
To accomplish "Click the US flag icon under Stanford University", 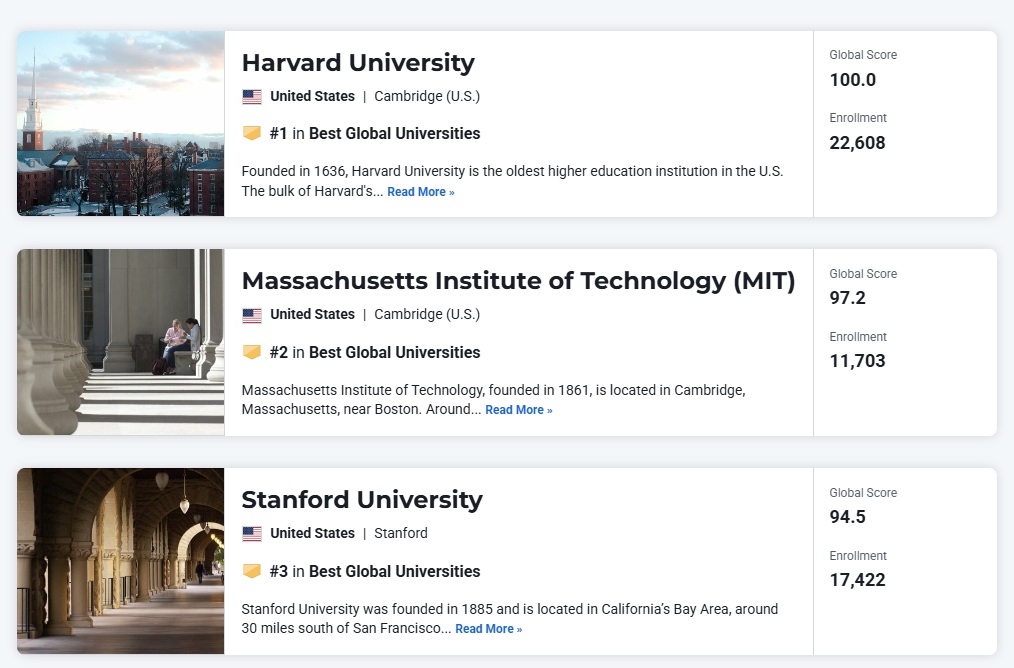I will click(252, 534).
